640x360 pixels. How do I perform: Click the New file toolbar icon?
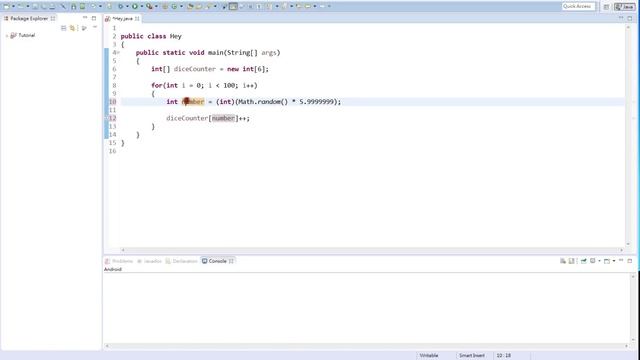tap(7, 6)
